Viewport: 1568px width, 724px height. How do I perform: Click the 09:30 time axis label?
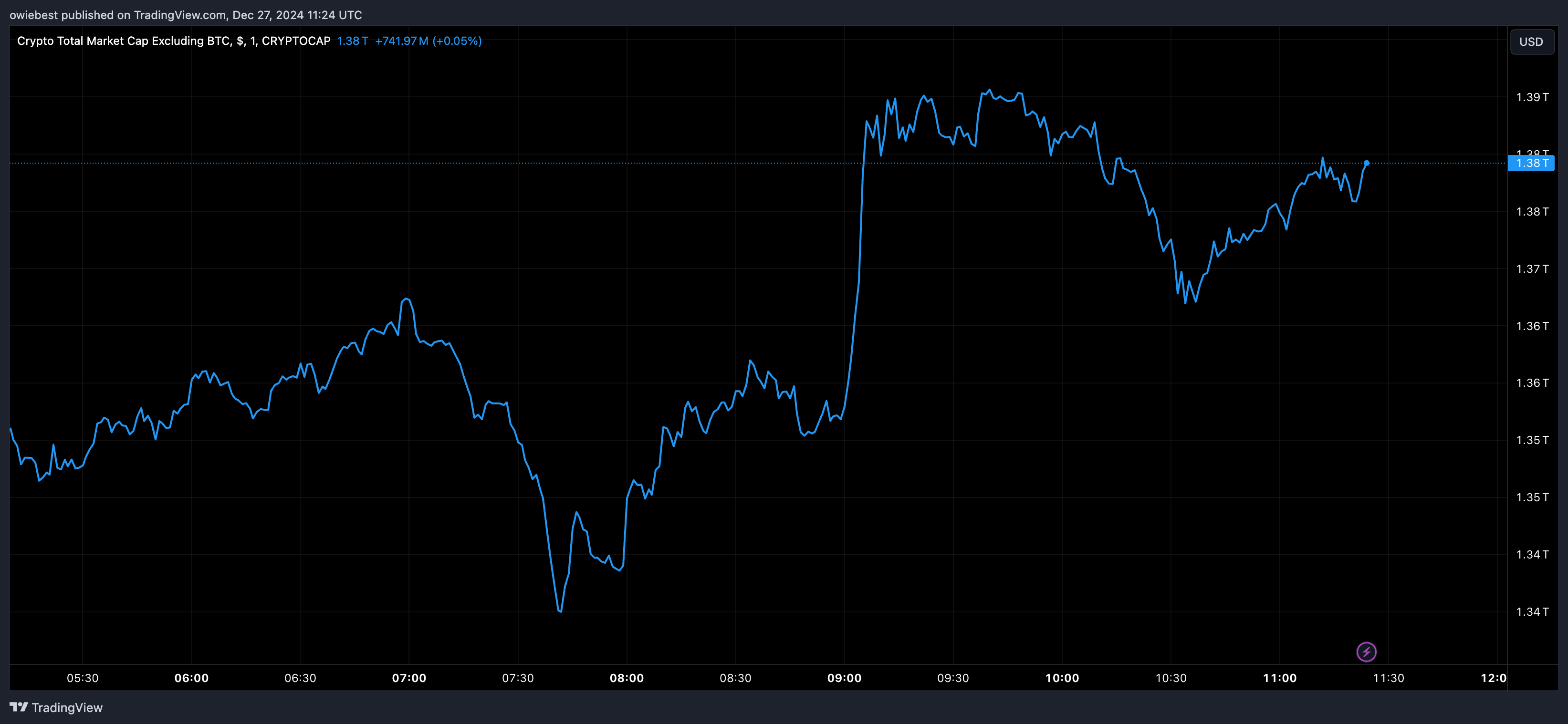[953, 678]
